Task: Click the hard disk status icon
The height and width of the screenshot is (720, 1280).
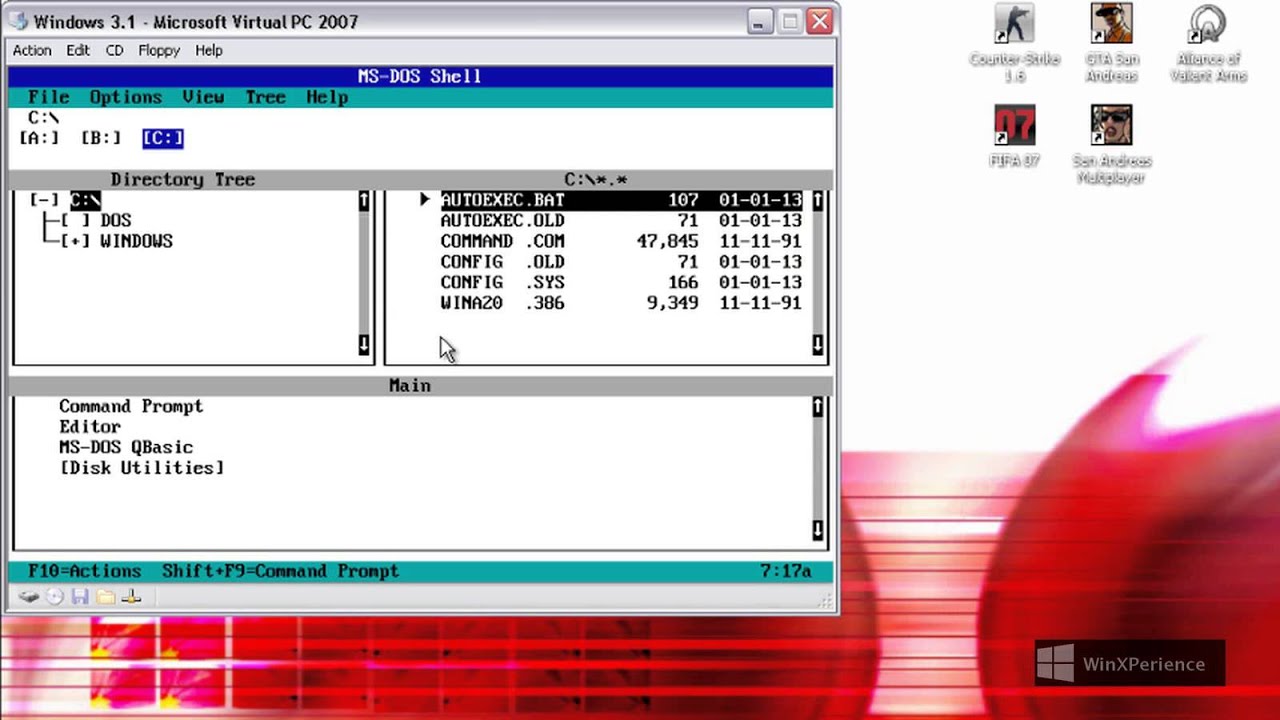Action: pos(28,597)
